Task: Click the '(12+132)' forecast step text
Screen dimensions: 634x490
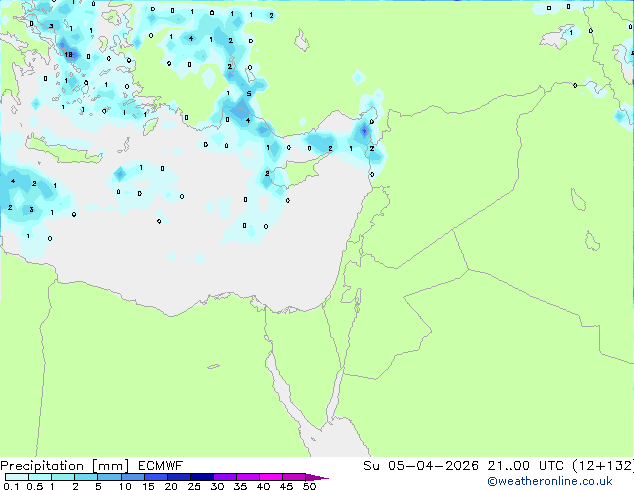Action: (x=602, y=466)
